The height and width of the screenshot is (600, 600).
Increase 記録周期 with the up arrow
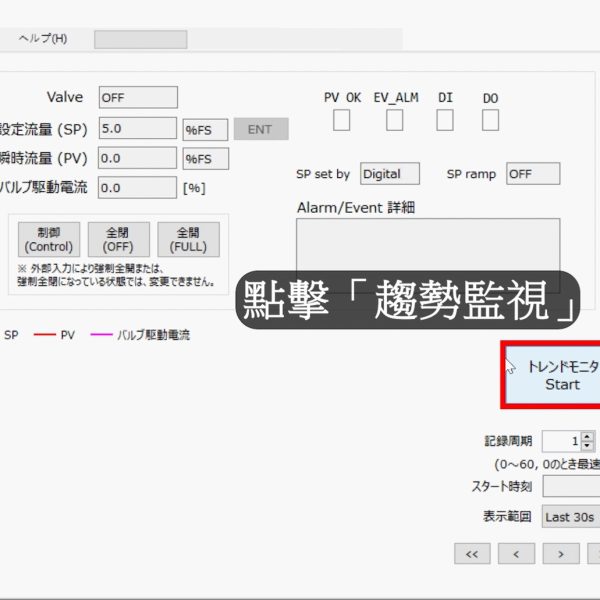point(587,436)
